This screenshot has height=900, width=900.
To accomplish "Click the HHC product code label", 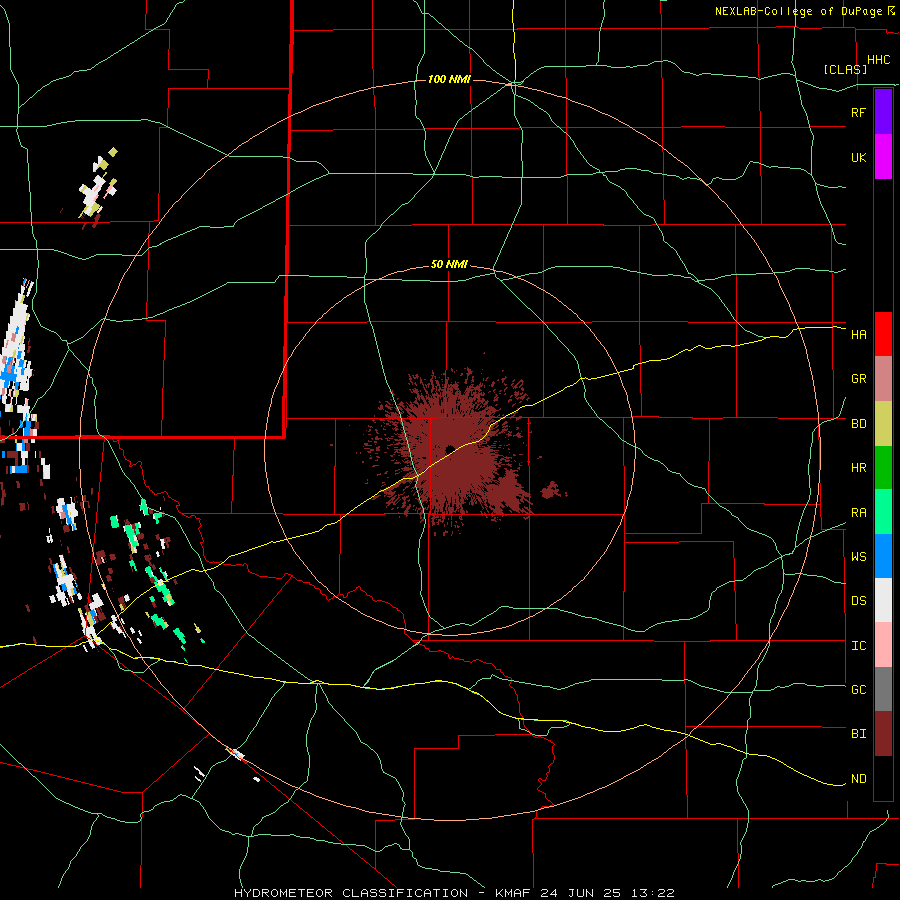I will [878, 60].
